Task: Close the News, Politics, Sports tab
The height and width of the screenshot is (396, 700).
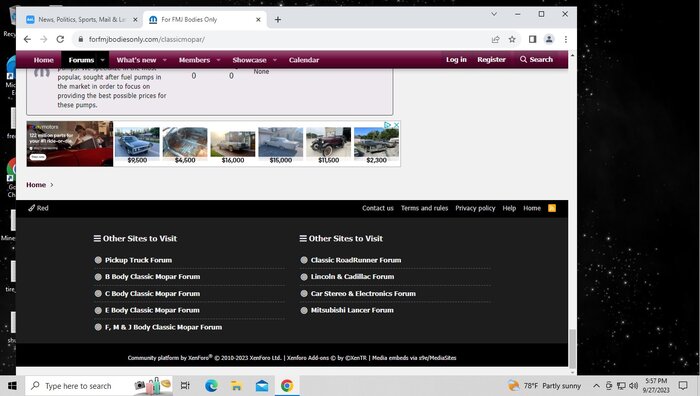Action: click(135, 20)
